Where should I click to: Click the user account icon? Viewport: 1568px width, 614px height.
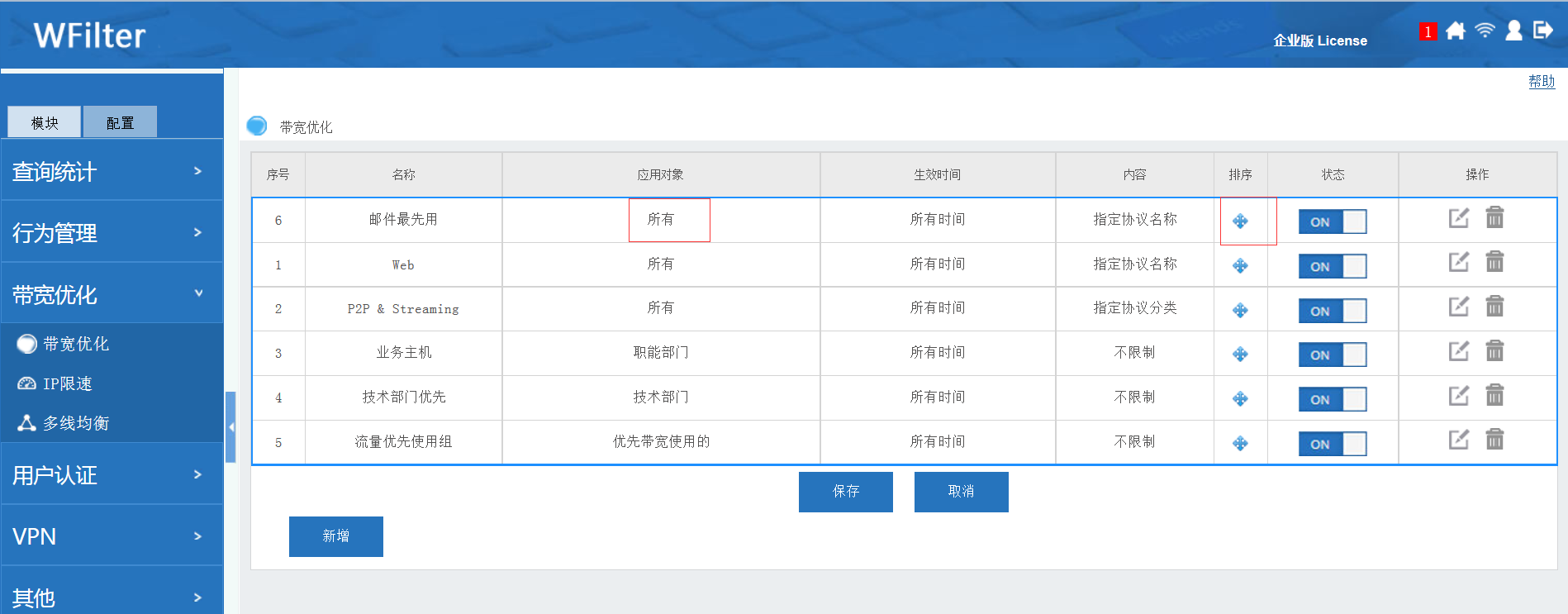coord(1513,31)
